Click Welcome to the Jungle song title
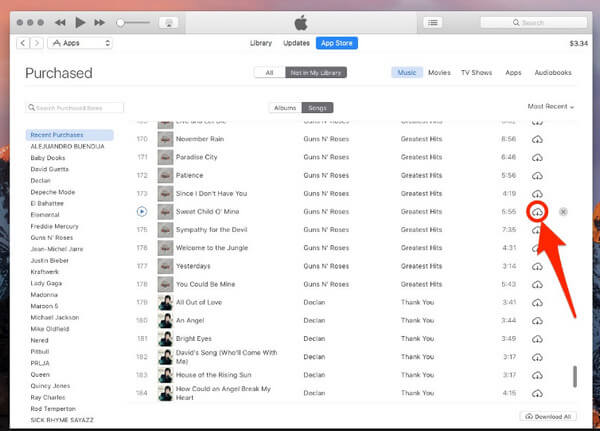Screen dimensions: 600x431 212,248
